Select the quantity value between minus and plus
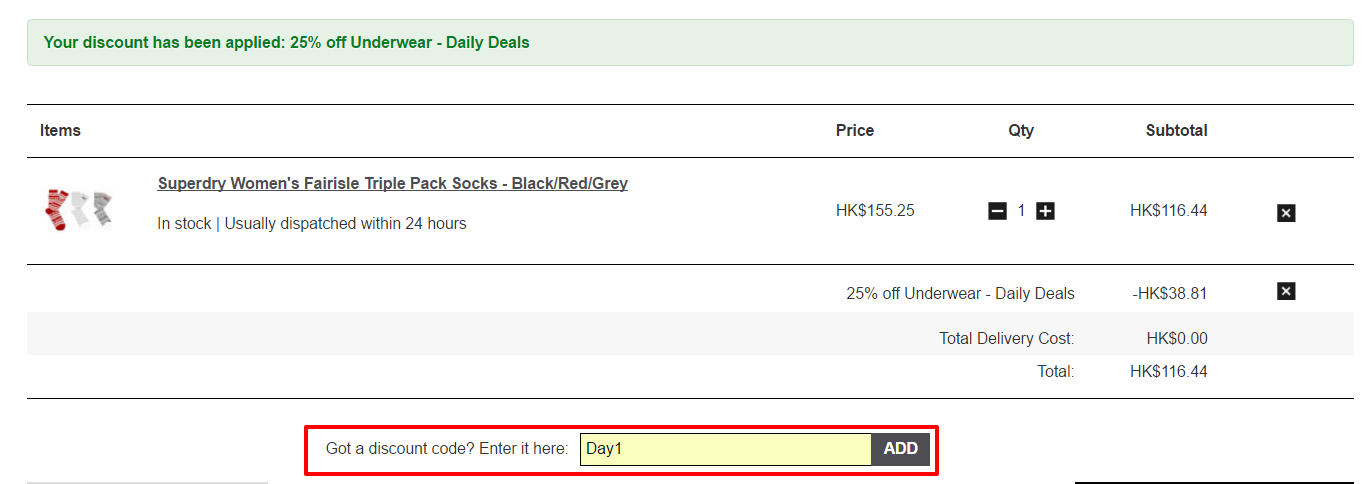Screen dimensions: 1372x484 coord(1021,211)
